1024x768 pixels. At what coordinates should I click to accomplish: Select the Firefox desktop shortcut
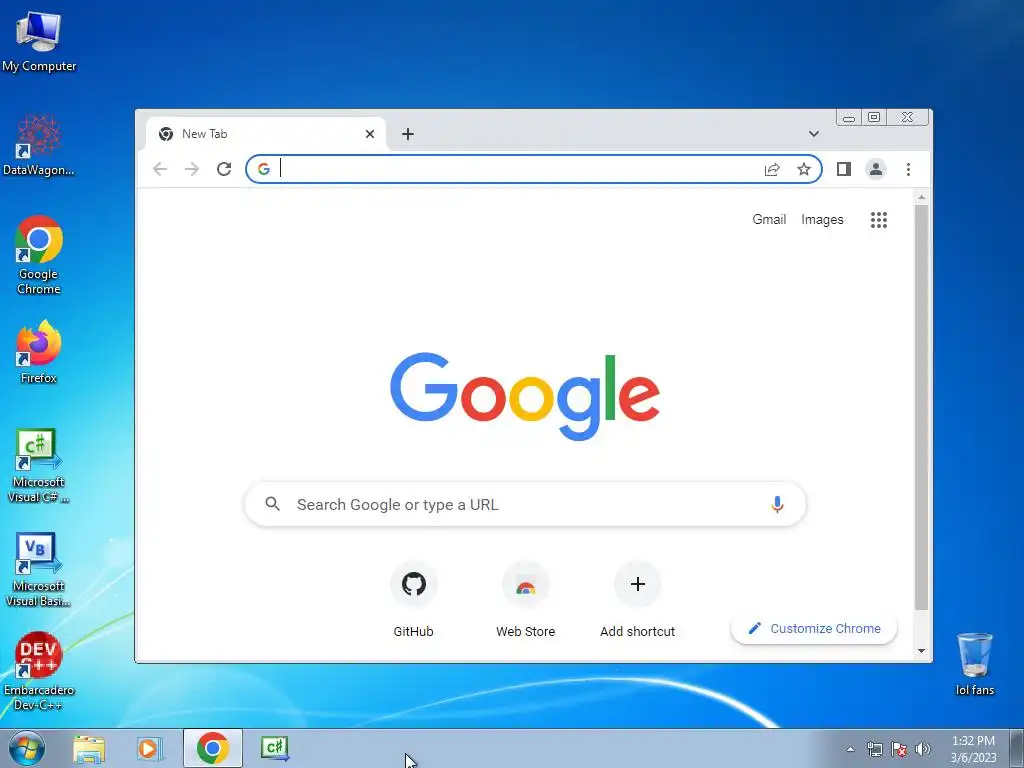(39, 352)
